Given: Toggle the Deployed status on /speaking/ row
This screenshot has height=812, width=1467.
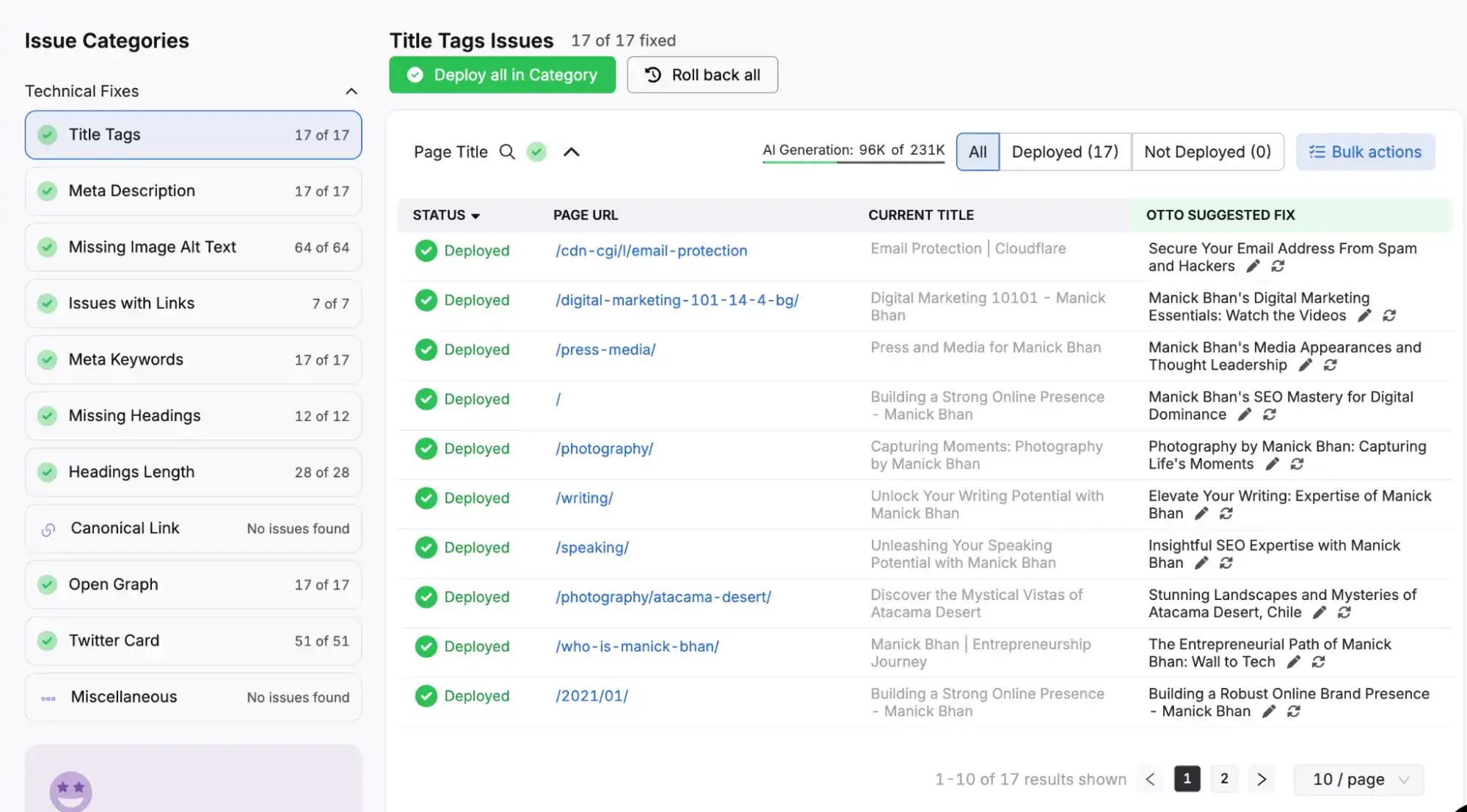Looking at the screenshot, I should pyautogui.click(x=426, y=548).
